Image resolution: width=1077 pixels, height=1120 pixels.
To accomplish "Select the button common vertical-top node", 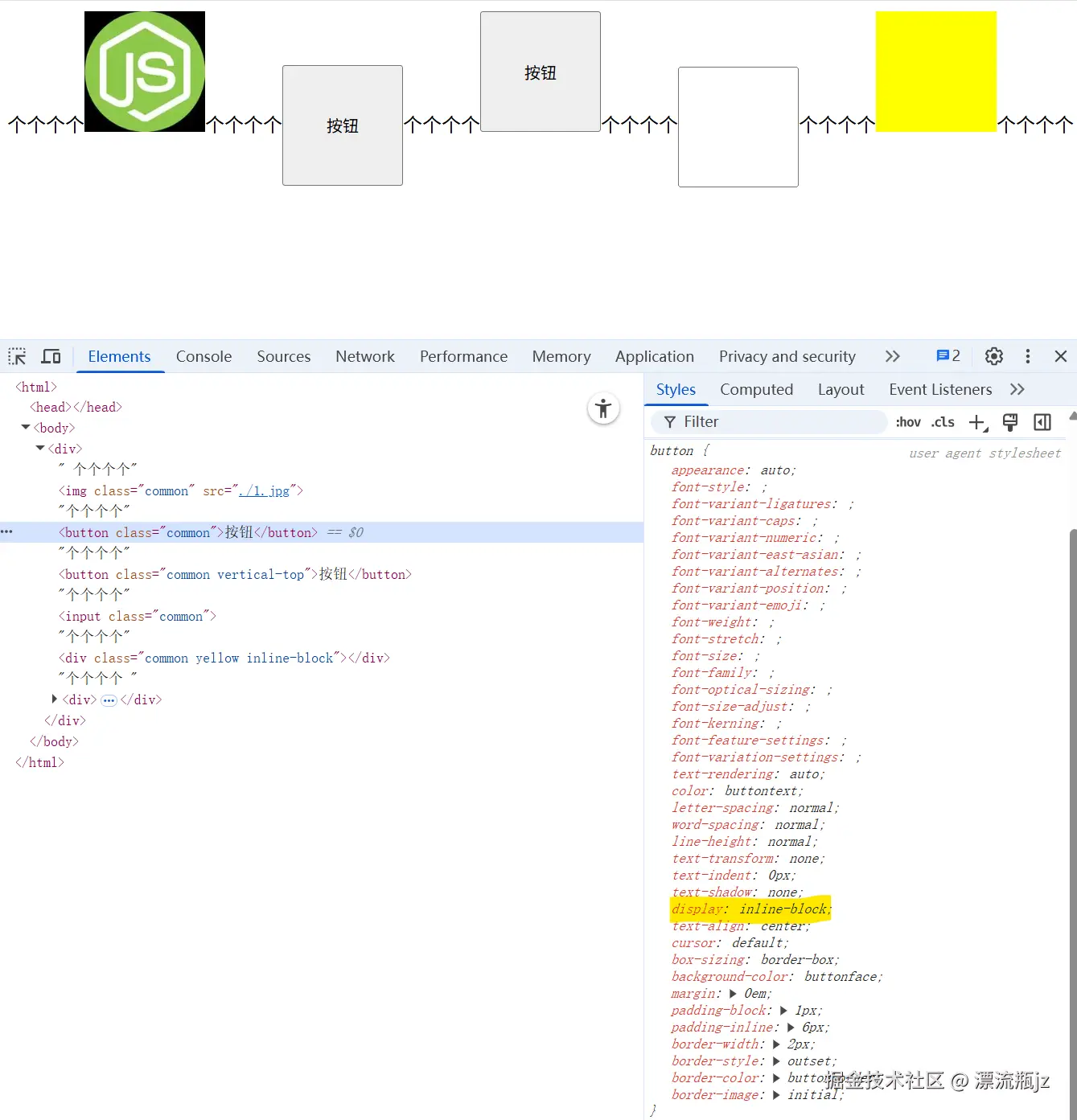I will (x=235, y=574).
